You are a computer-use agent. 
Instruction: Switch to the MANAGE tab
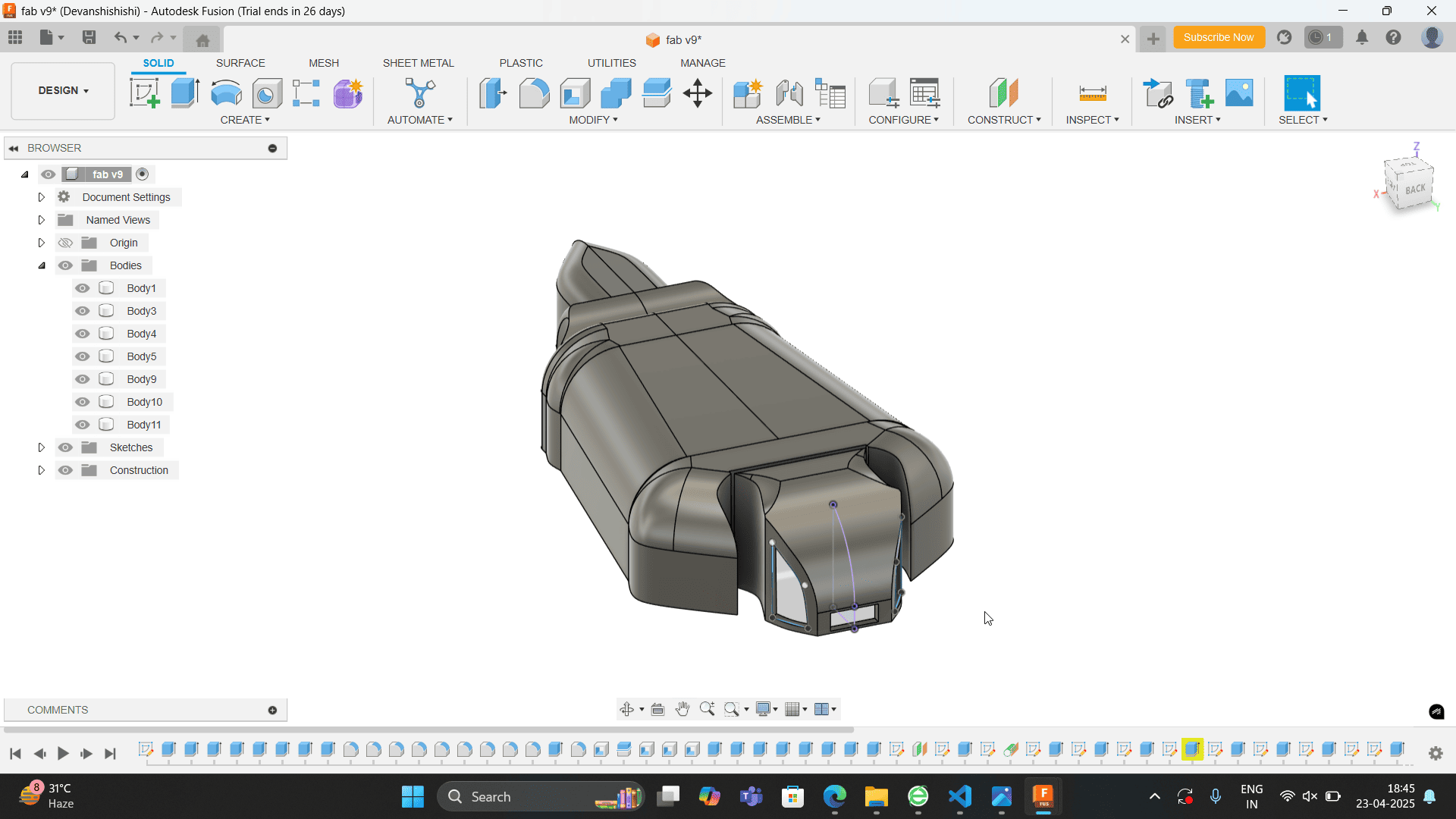(x=703, y=63)
